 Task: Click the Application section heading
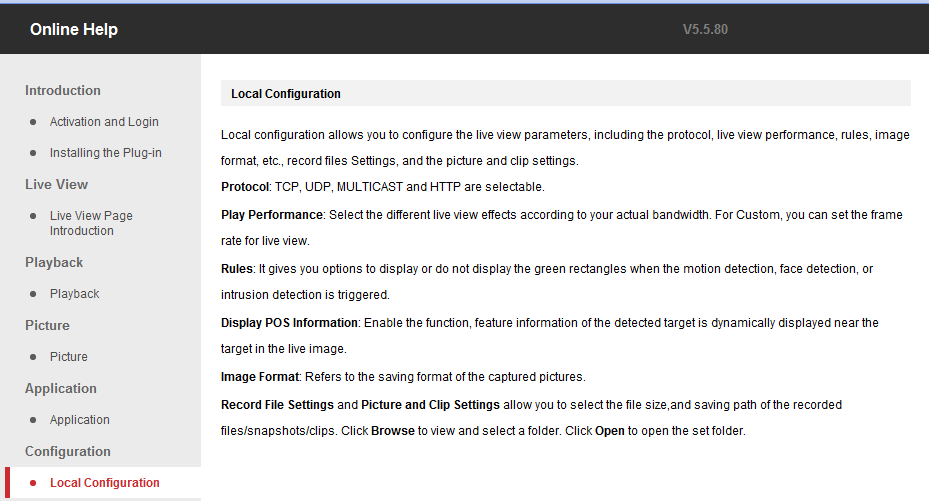point(61,389)
